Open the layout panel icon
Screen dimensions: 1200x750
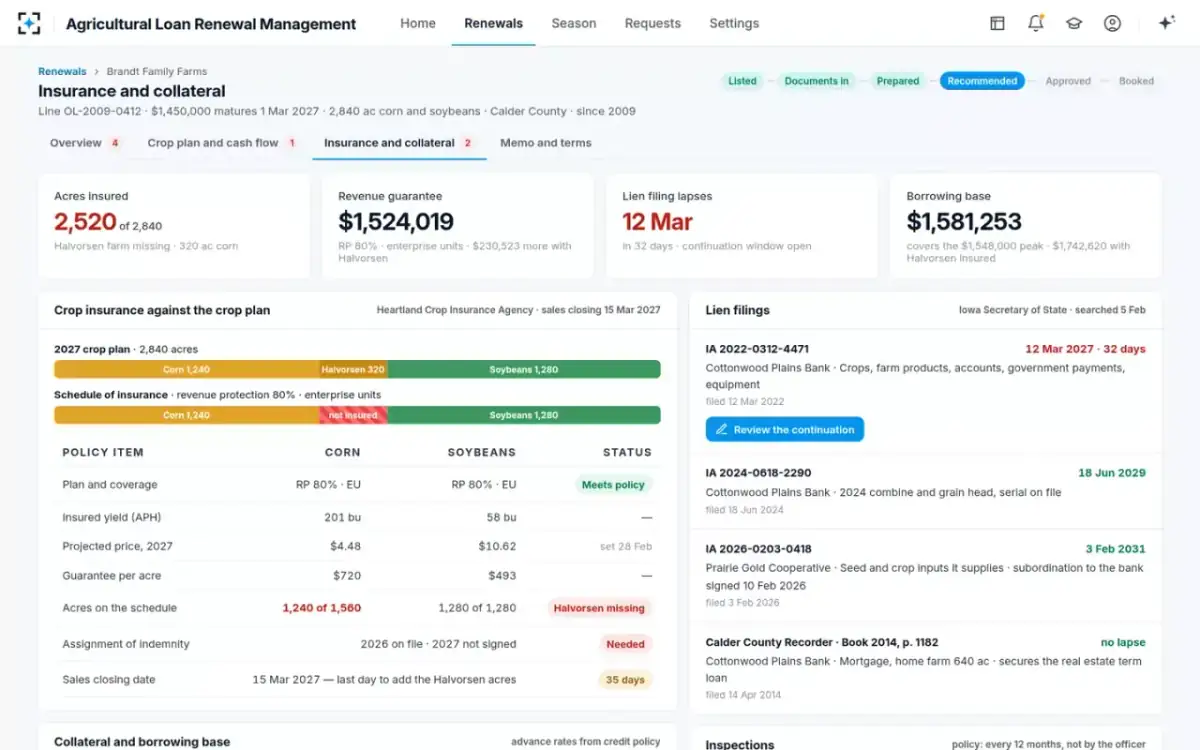pyautogui.click(x=997, y=23)
